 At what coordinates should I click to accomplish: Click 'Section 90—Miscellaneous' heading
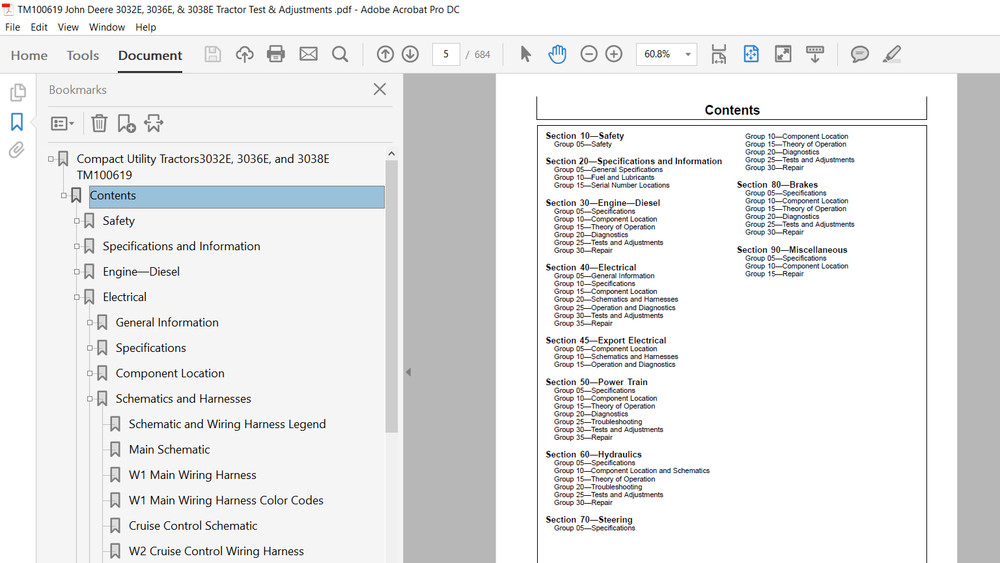tap(791, 250)
